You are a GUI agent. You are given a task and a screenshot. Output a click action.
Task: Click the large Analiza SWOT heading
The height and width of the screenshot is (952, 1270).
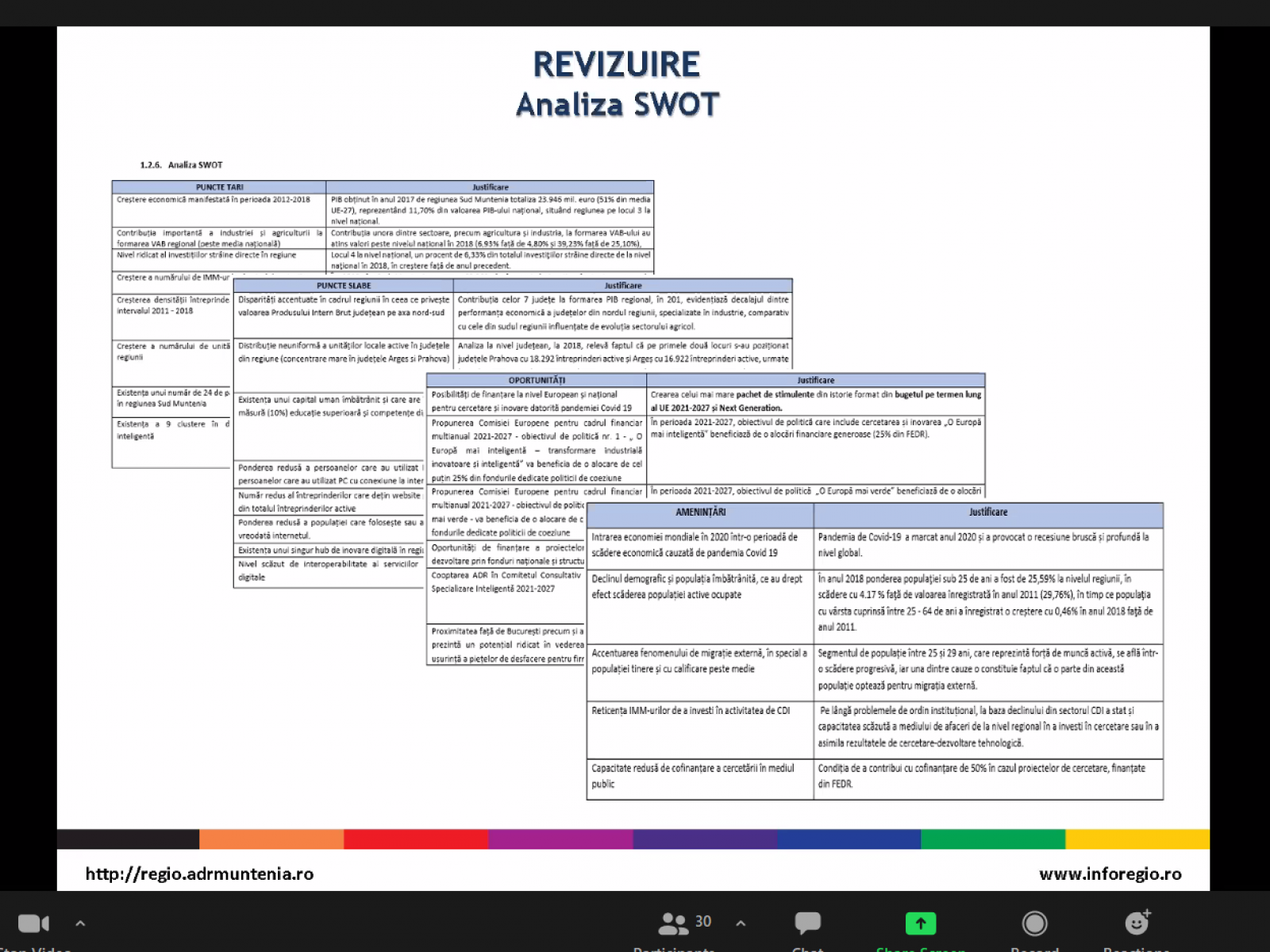point(618,105)
